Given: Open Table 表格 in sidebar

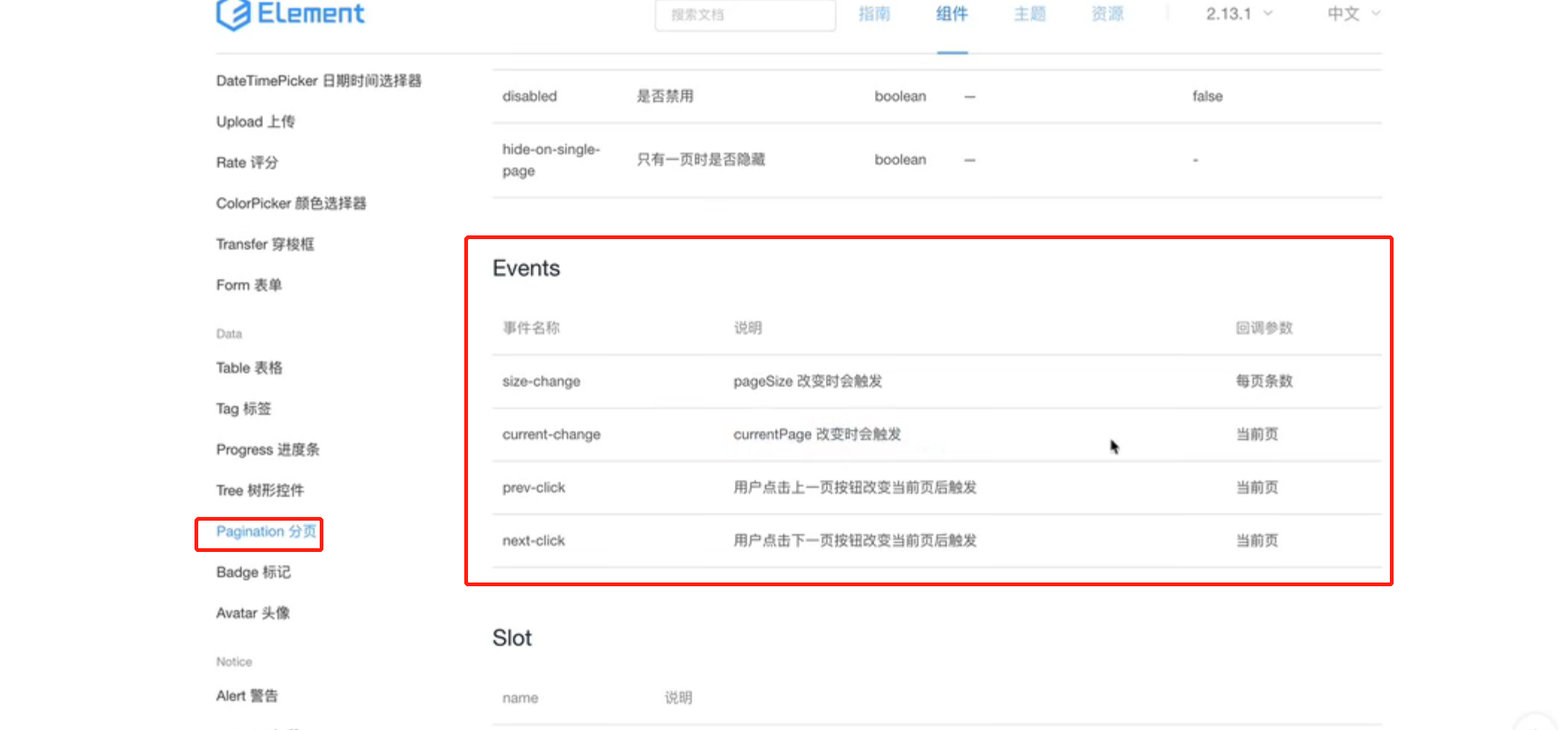Looking at the screenshot, I should (249, 368).
